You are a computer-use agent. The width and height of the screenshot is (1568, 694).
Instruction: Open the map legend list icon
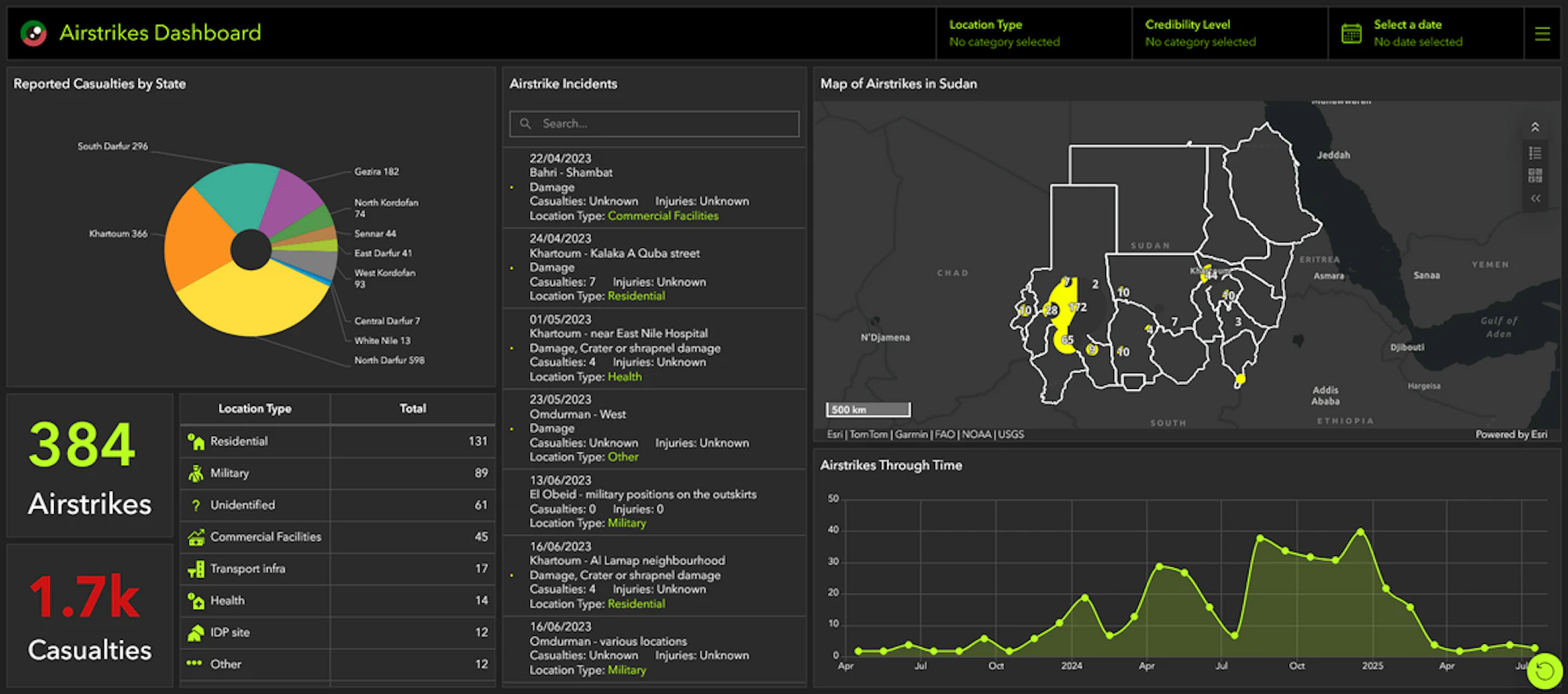1535,153
